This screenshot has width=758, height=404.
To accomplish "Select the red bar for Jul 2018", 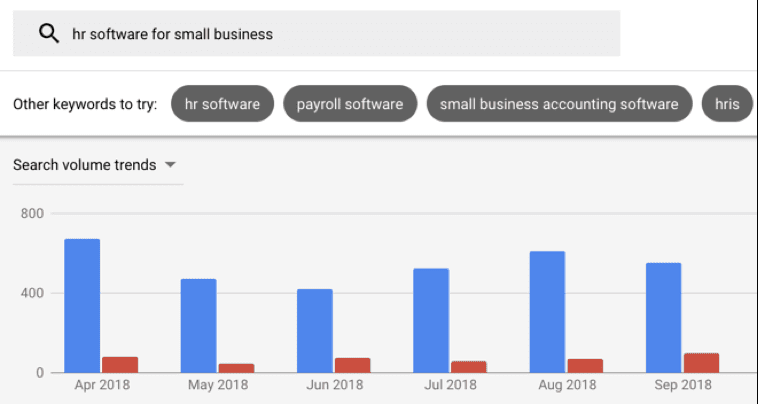I will click(x=468, y=367).
